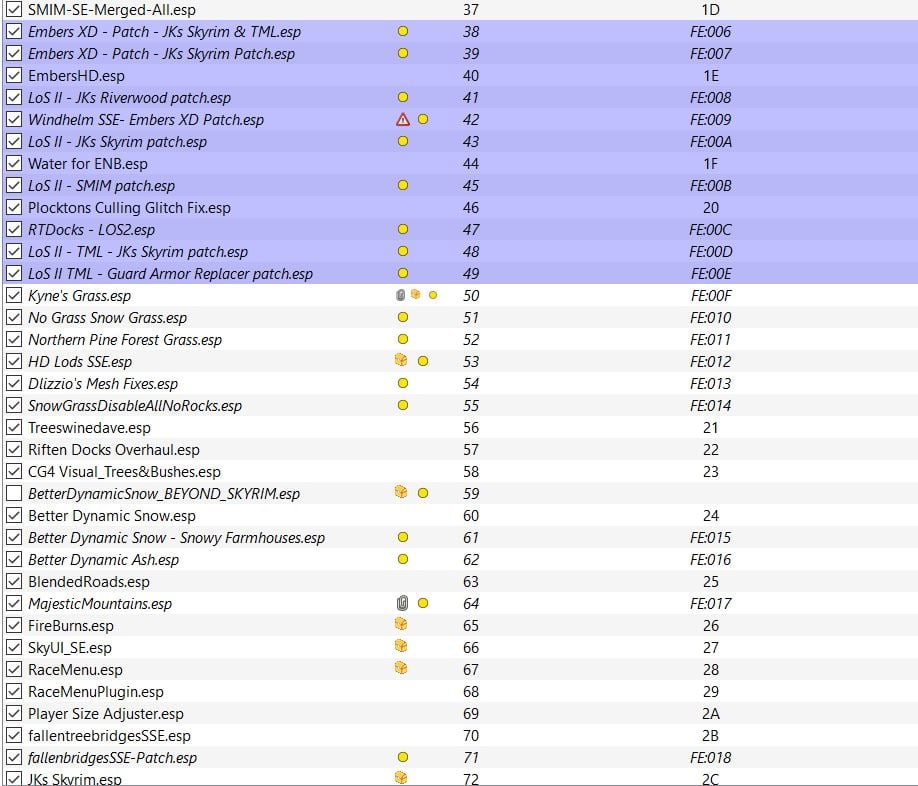Click the yellow light flag on HD Lods SSE.esp
The image size is (918, 786).
(x=423, y=362)
